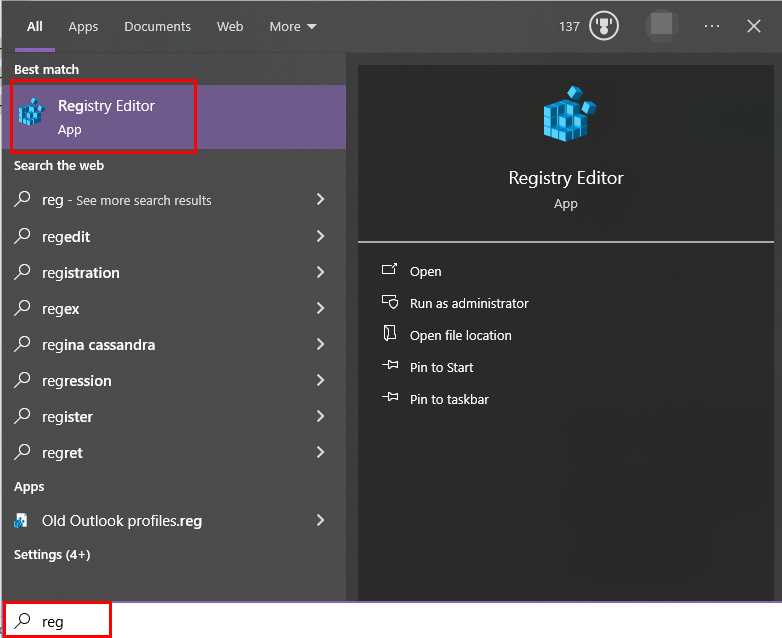Click Open in the preview pane
Image resolution: width=782 pixels, height=638 pixels.
[x=425, y=271]
